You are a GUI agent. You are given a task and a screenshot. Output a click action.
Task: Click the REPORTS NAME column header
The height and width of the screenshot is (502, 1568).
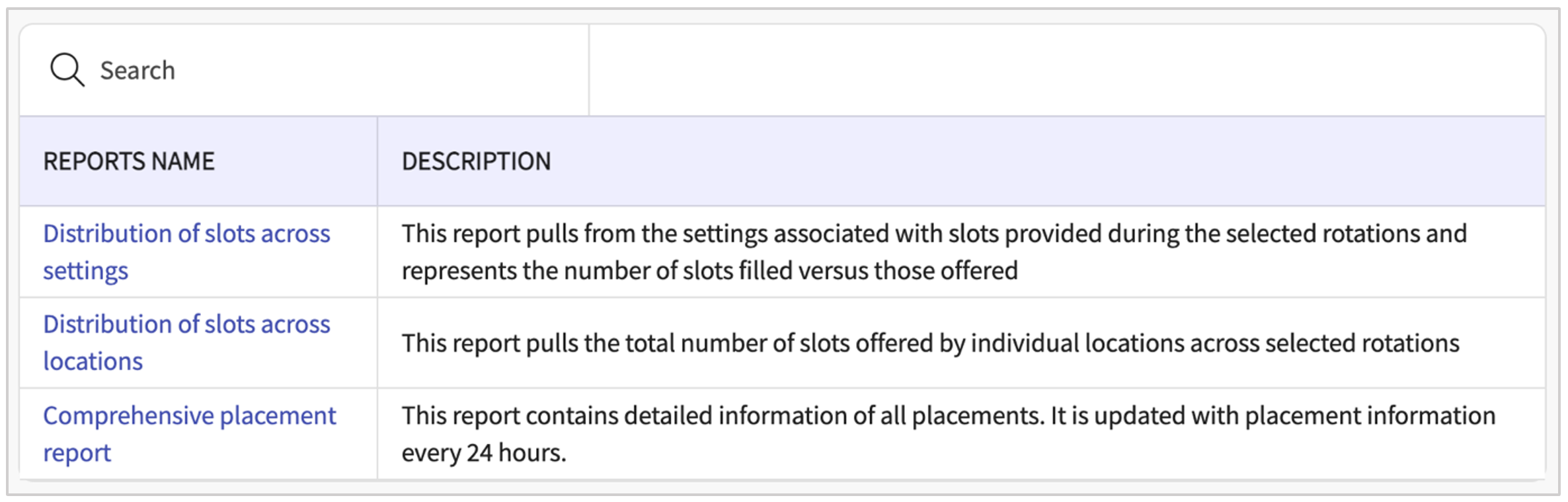pyautogui.click(x=129, y=161)
